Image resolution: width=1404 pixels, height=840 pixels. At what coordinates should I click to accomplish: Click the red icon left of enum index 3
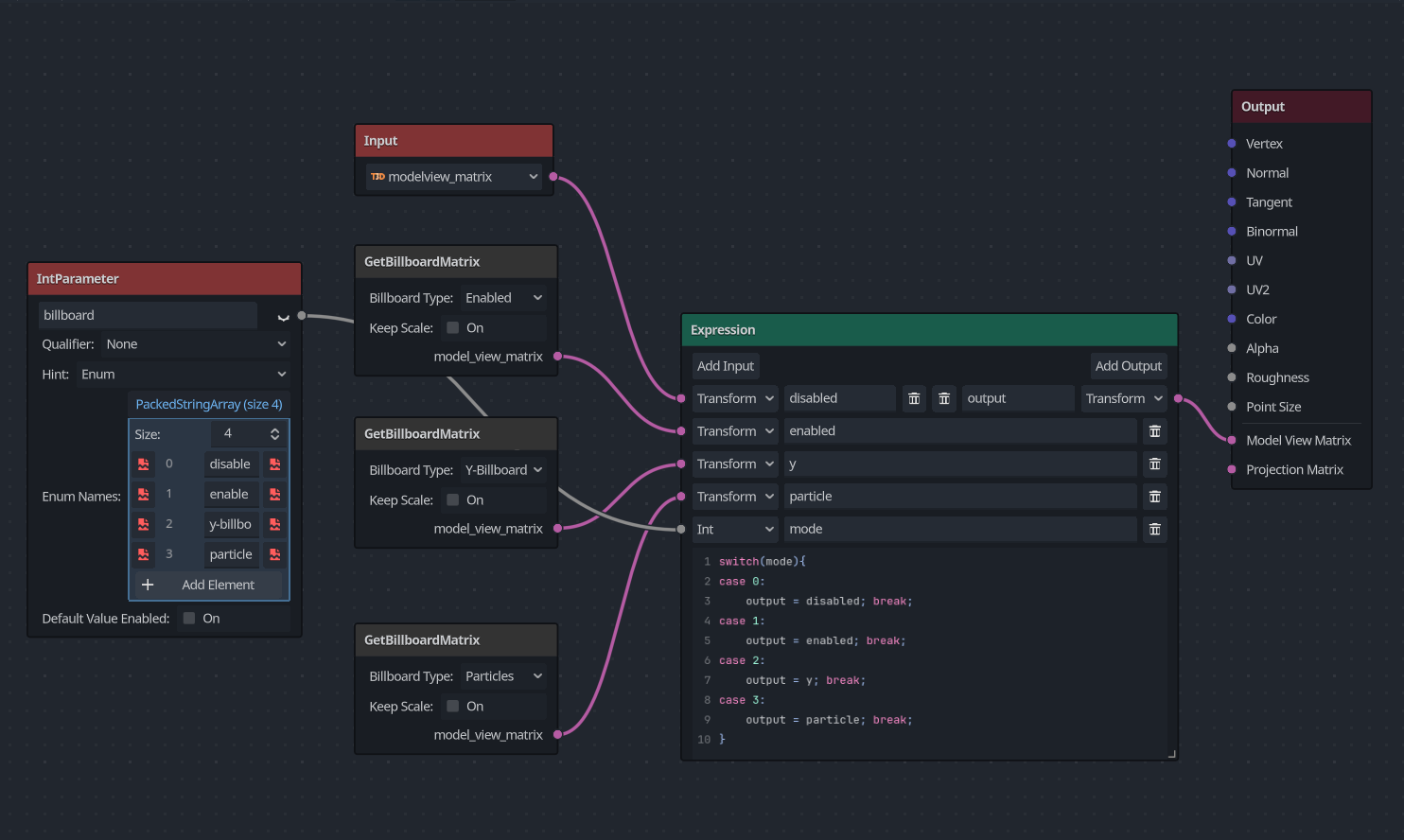click(144, 554)
